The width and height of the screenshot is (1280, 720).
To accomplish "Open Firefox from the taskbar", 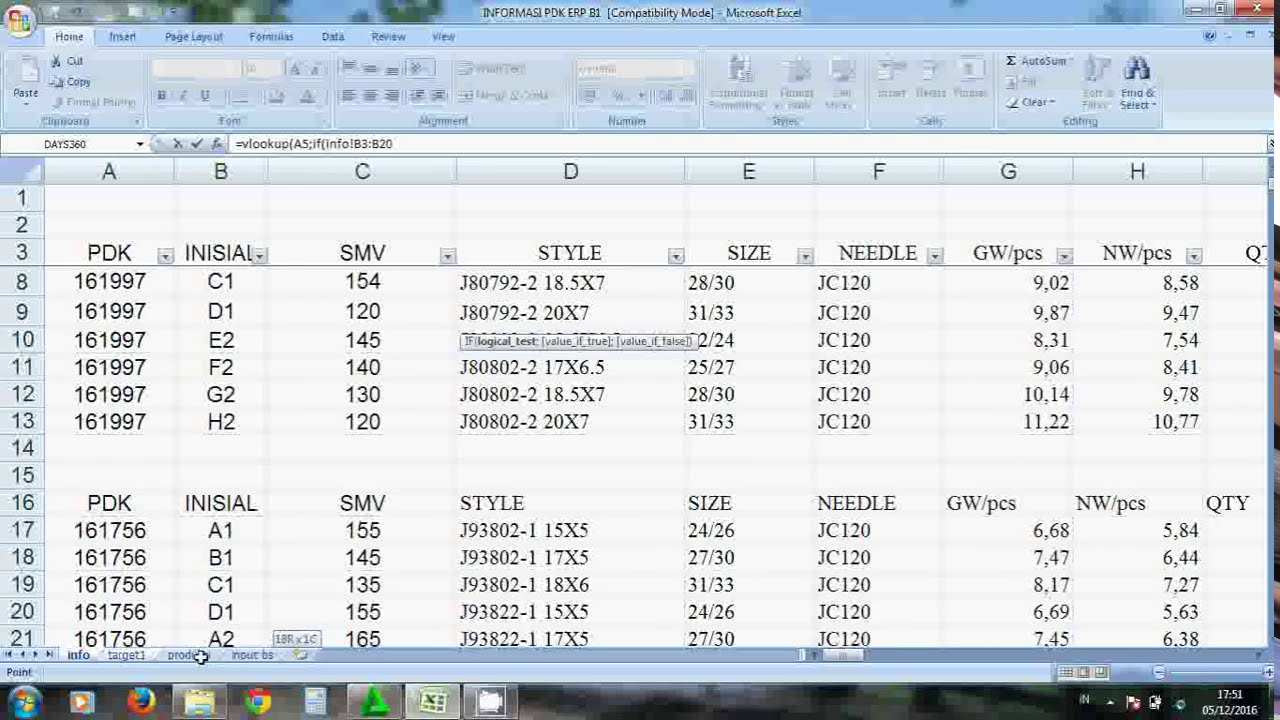I will [141, 701].
